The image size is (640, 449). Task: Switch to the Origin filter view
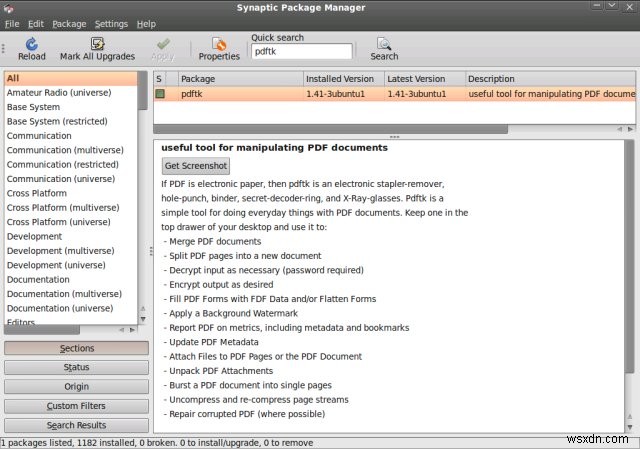click(x=76, y=387)
